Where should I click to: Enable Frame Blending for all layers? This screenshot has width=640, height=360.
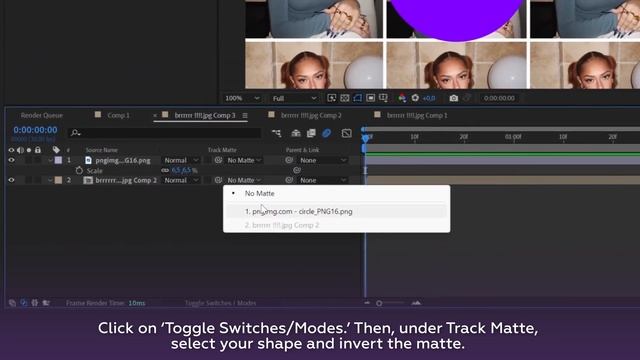coord(311,133)
